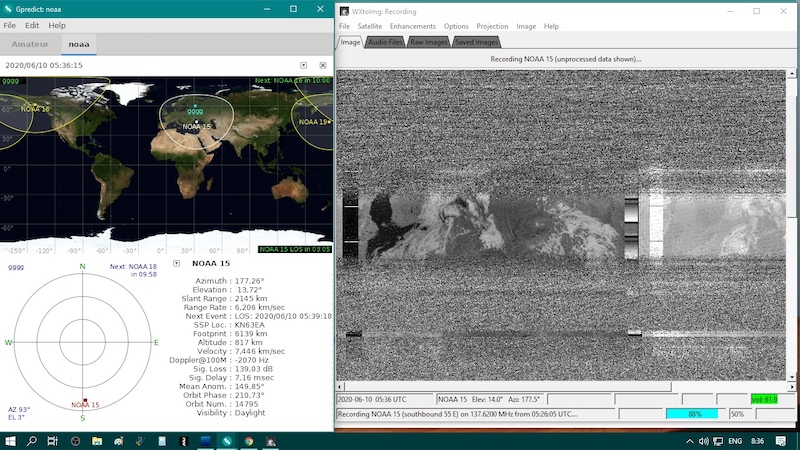Click the green volume indicator in status bar
The height and width of the screenshot is (450, 800).
pyautogui.click(x=764, y=399)
